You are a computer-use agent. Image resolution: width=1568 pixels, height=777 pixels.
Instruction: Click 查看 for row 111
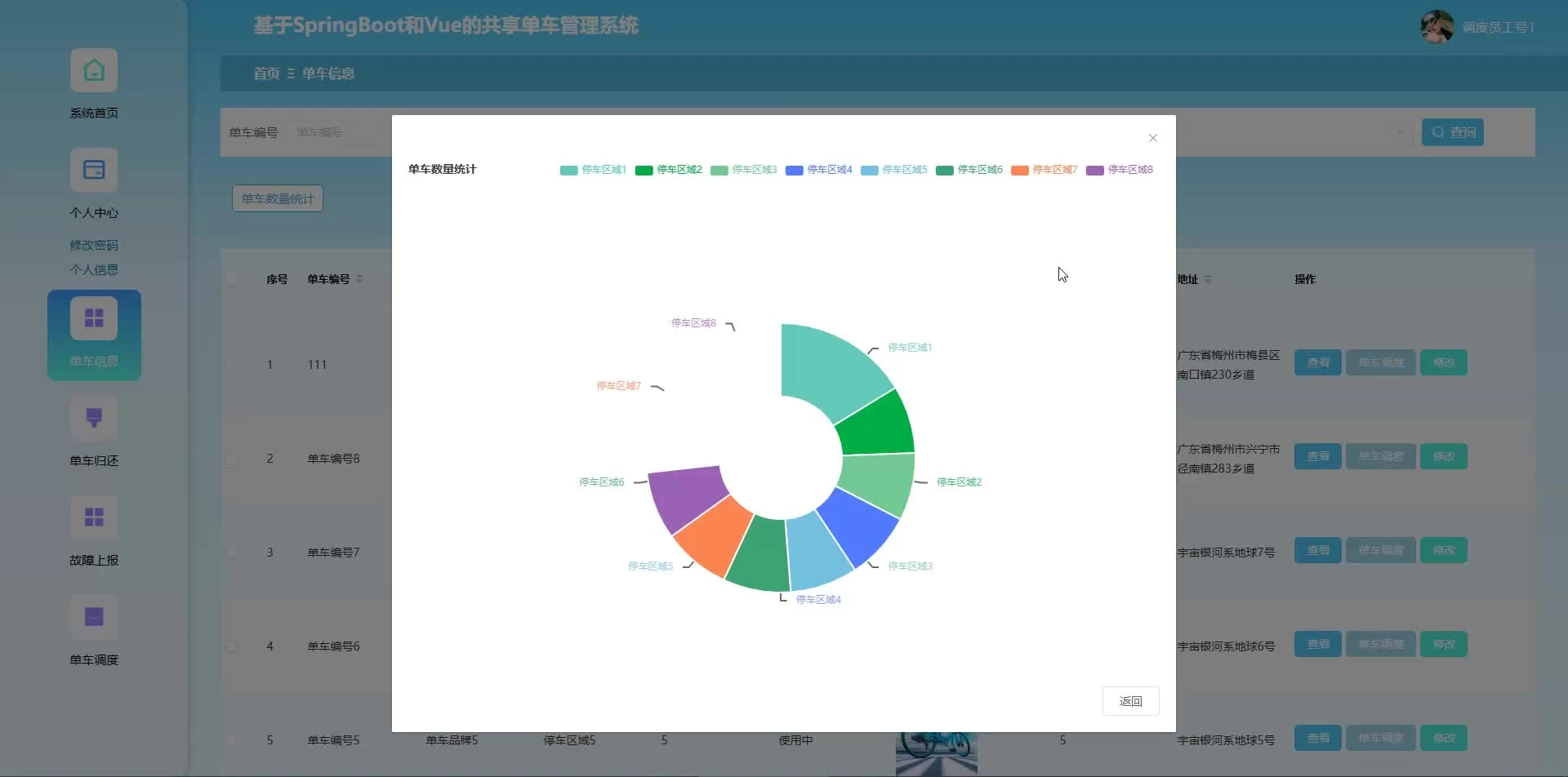(x=1318, y=362)
